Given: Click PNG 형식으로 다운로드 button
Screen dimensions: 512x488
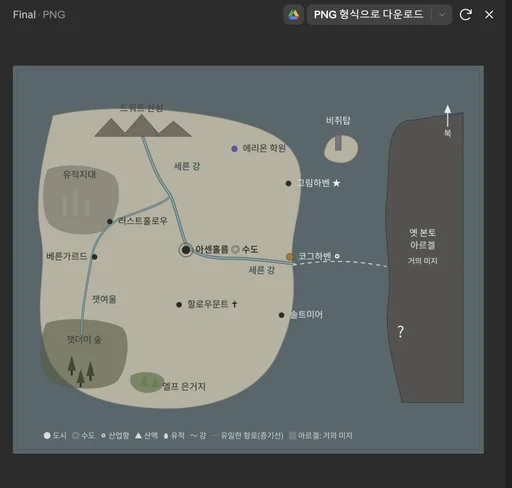Looking at the screenshot, I should (369, 15).
